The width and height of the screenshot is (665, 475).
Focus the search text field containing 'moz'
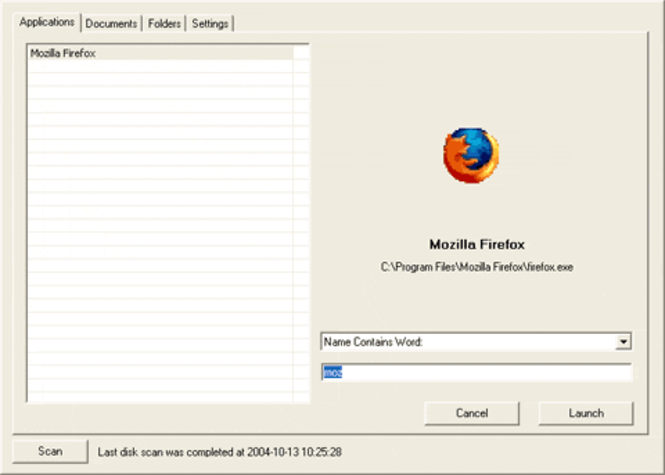pos(477,373)
